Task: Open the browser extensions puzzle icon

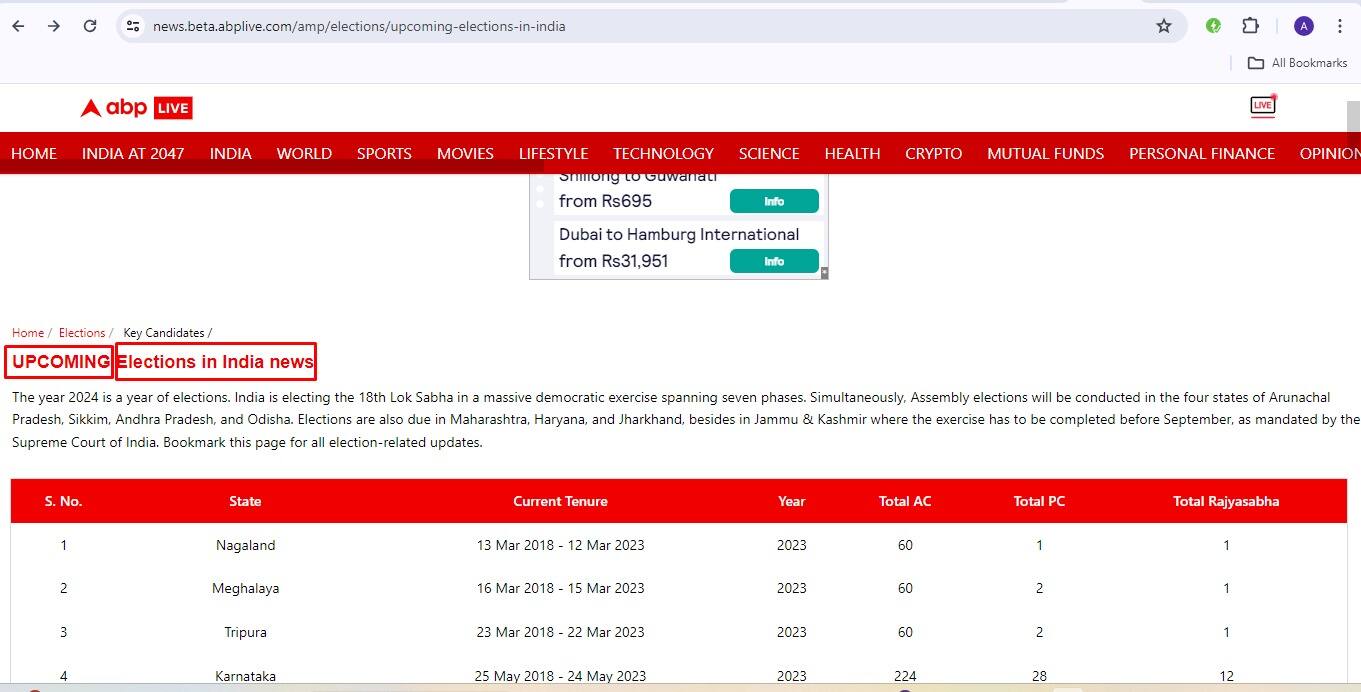Action: click(1250, 26)
